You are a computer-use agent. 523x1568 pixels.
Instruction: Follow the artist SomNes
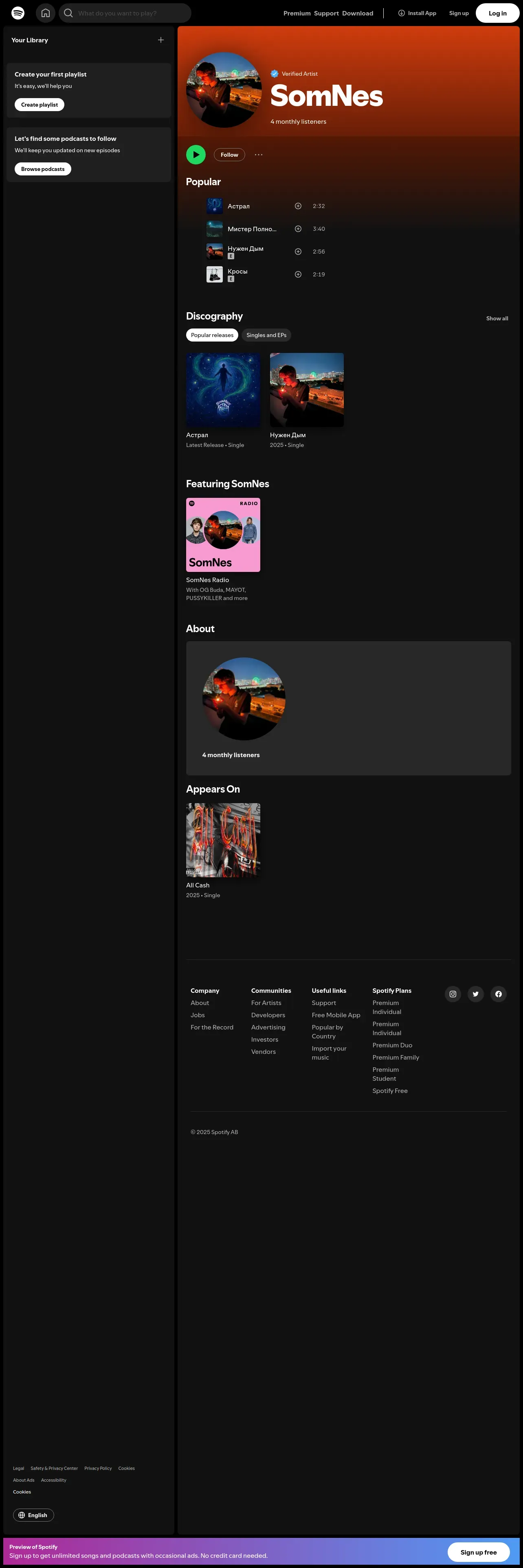pos(230,155)
